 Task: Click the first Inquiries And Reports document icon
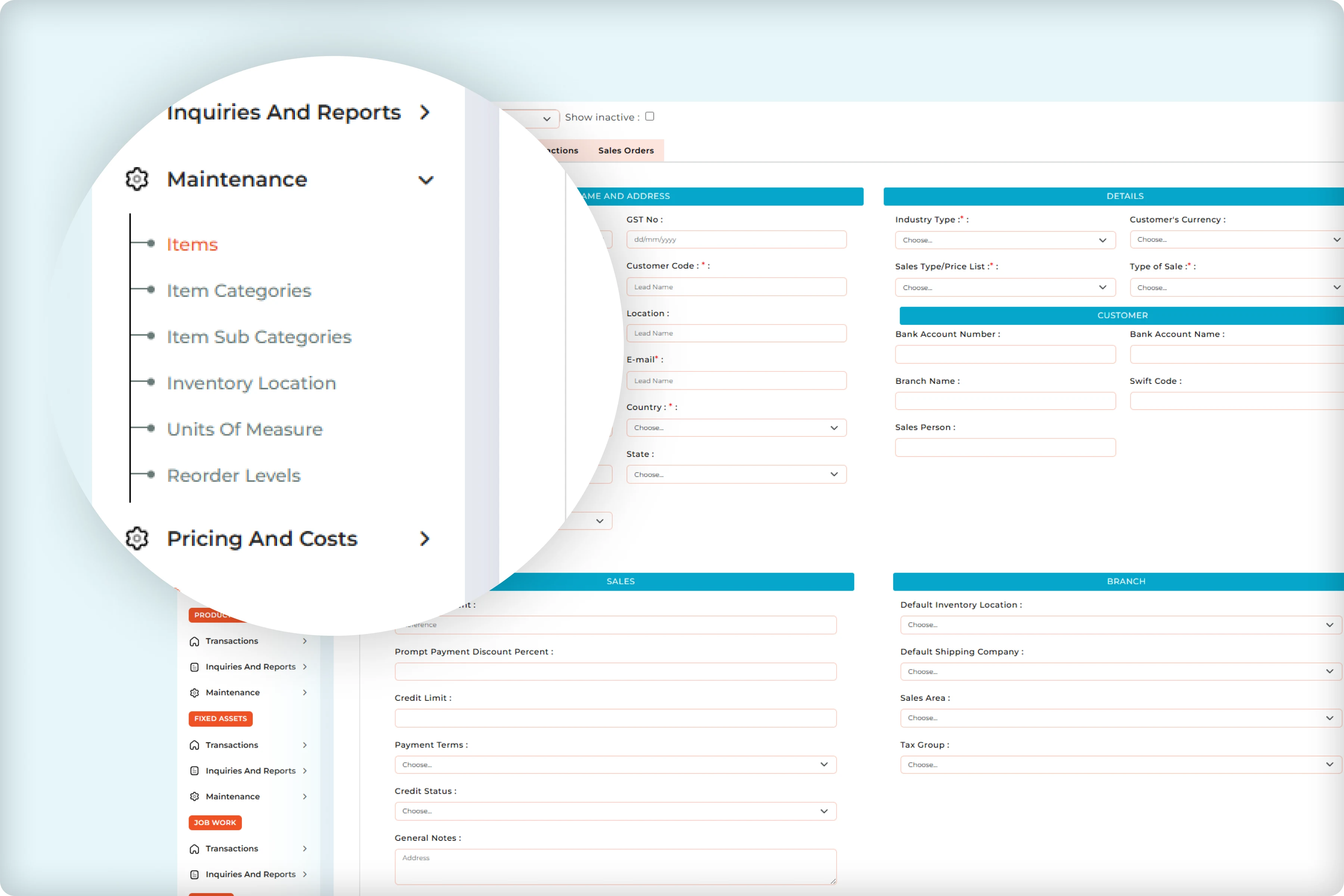click(195, 667)
